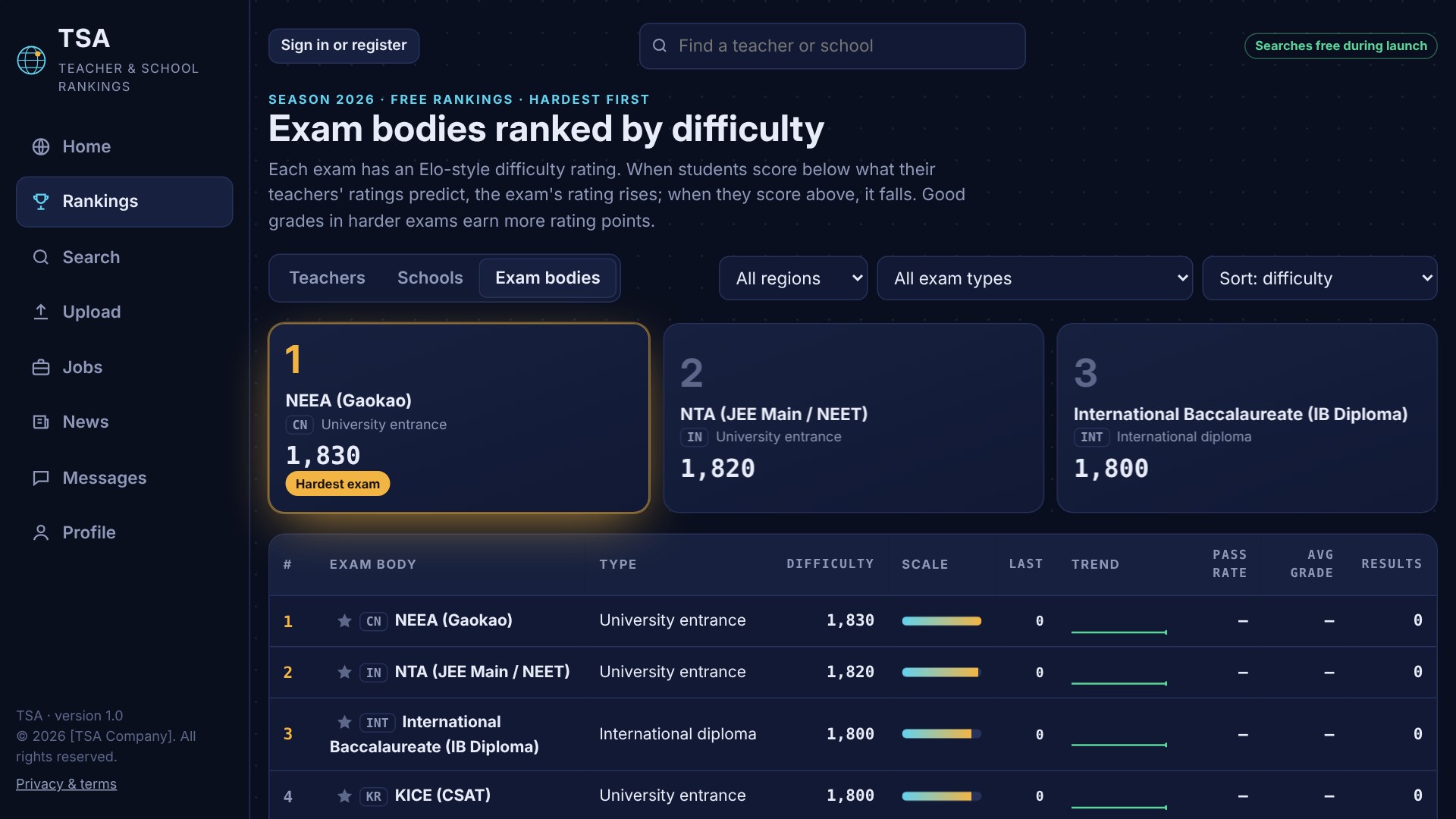This screenshot has width=1456, height=819.
Task: Switch to the Schools tab
Action: 430,278
